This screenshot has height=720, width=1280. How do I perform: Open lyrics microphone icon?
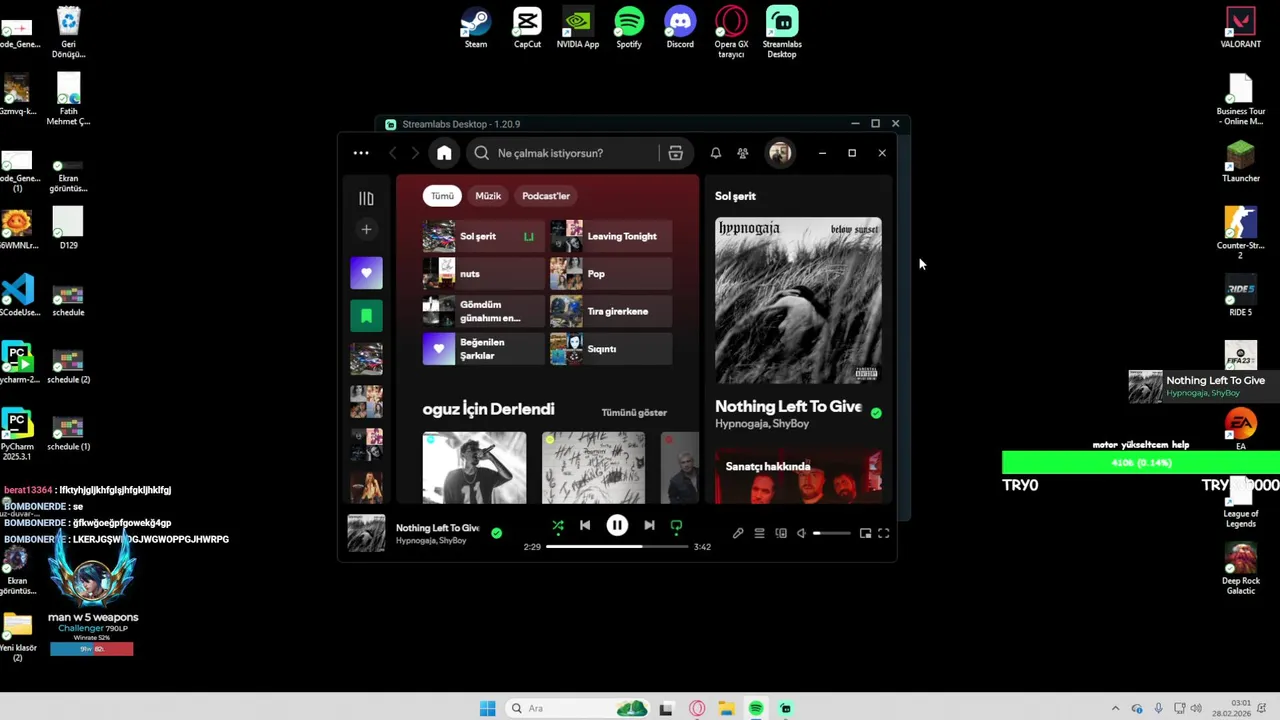[x=738, y=533]
